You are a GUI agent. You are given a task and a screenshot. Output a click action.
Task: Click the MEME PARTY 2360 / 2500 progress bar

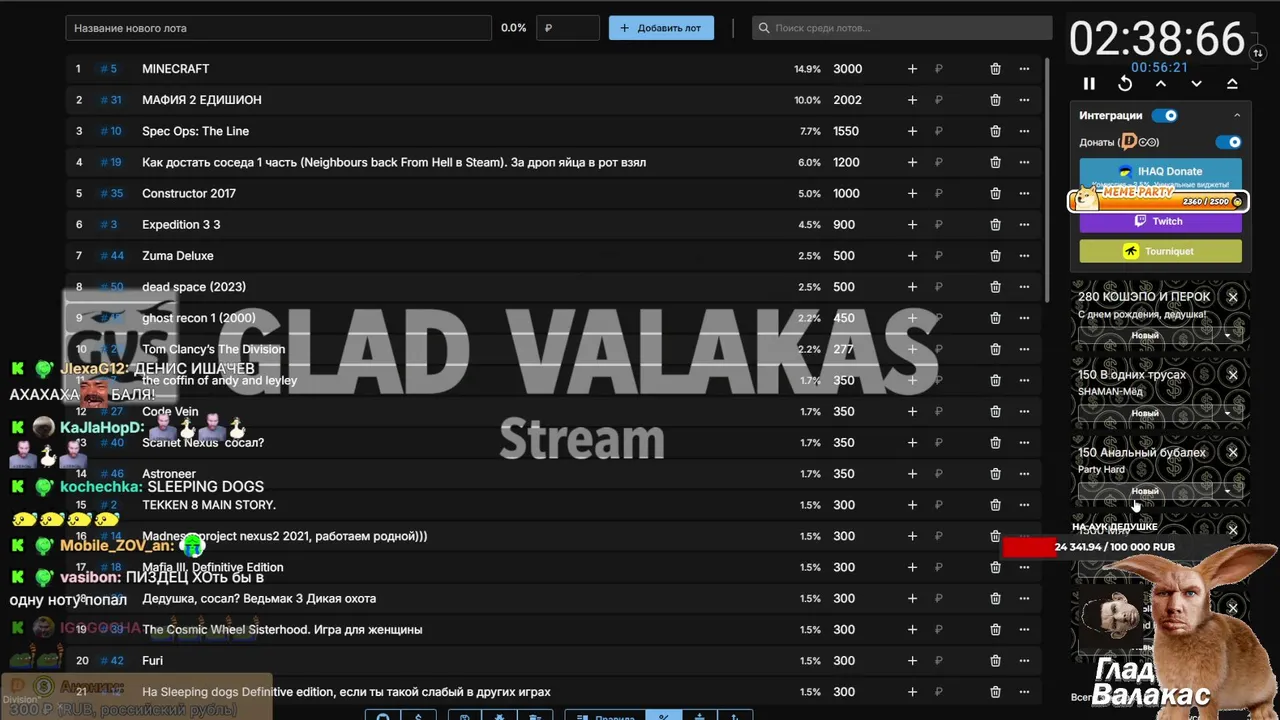1157,200
